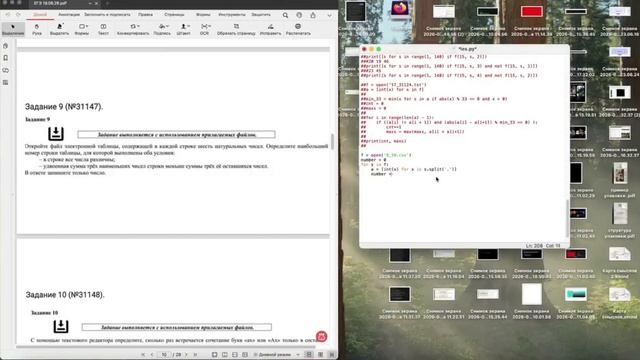Click red floating button over PDF page
Image resolution: width=640 pixels, height=360 pixels.
[x=322, y=336]
